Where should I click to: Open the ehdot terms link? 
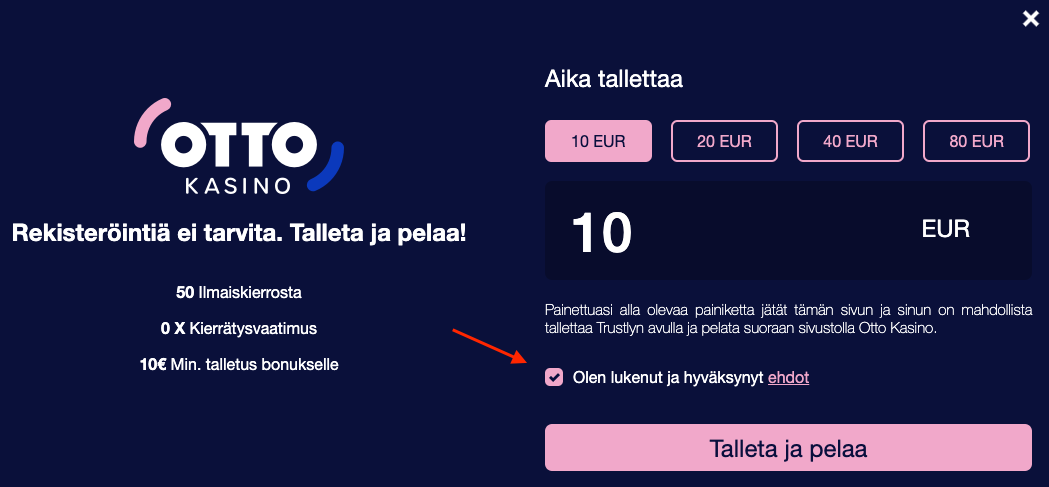click(x=788, y=378)
